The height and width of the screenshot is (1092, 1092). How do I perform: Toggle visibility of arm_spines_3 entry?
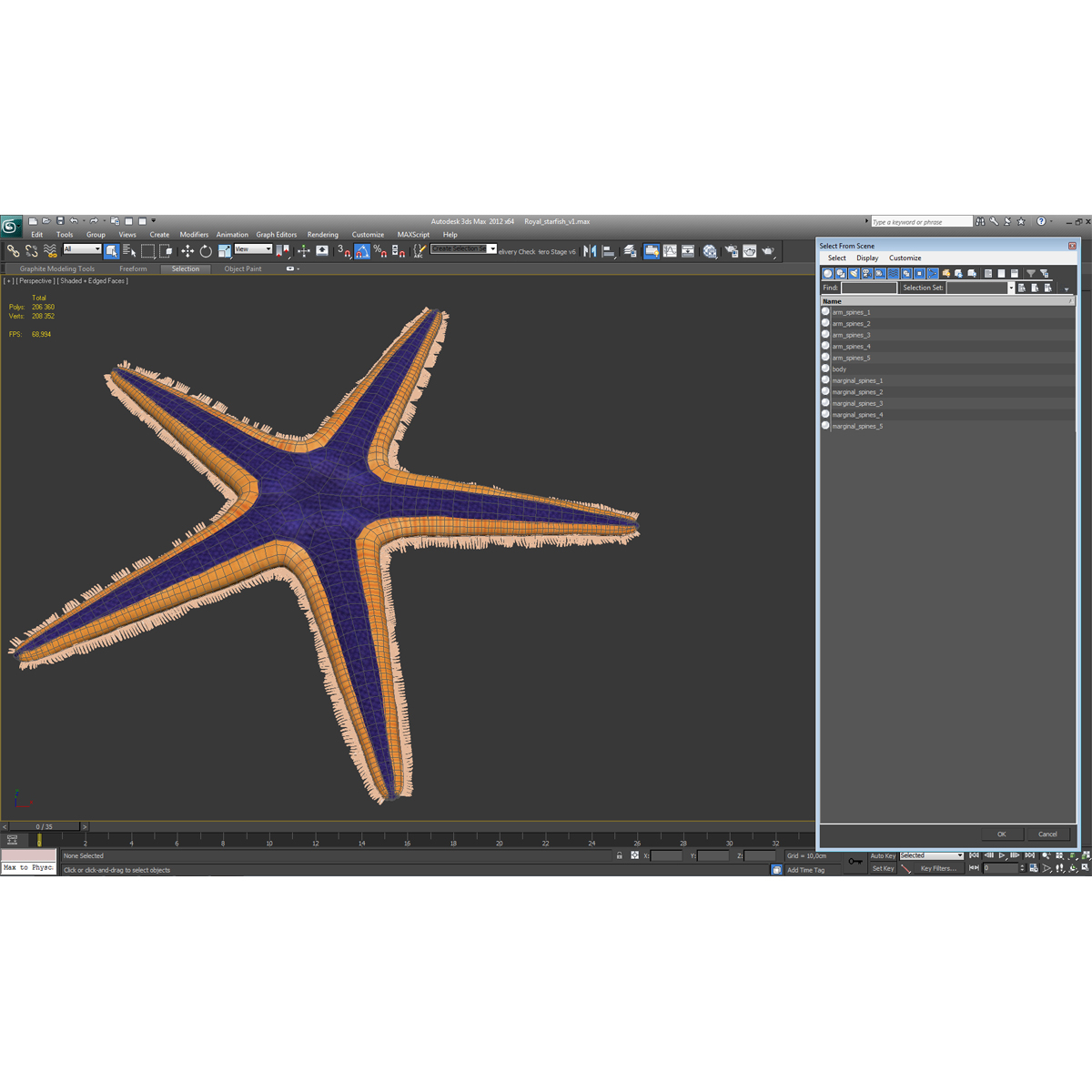coord(825,334)
